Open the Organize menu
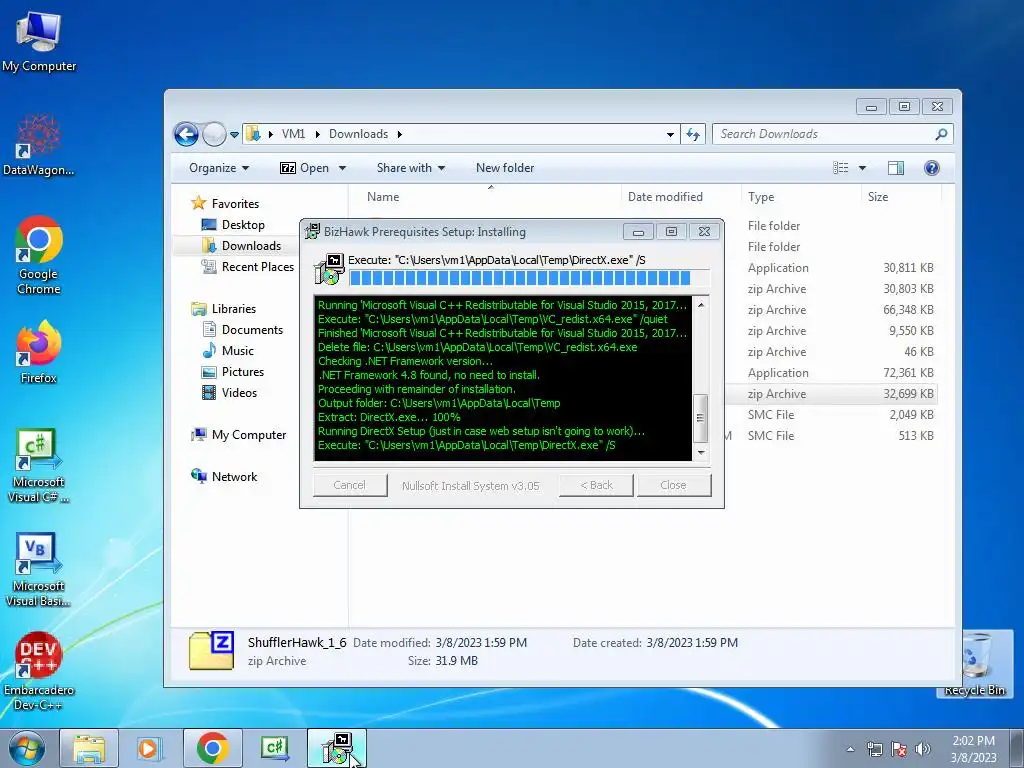1024x768 pixels. (x=219, y=168)
